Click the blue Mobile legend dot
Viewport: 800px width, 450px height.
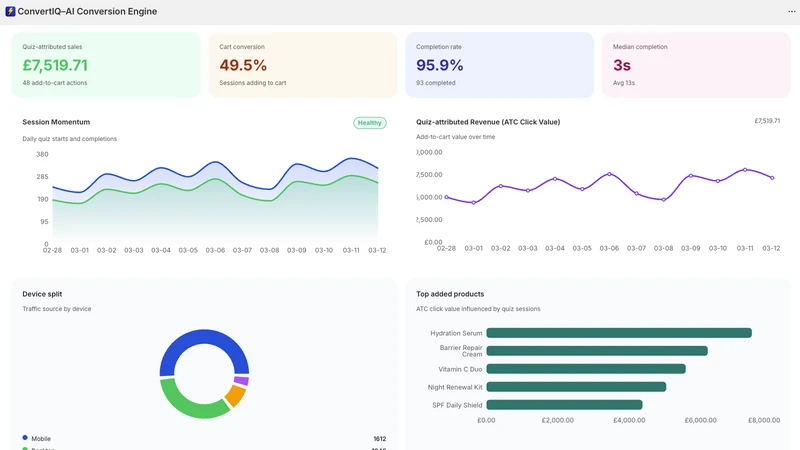coord(25,438)
